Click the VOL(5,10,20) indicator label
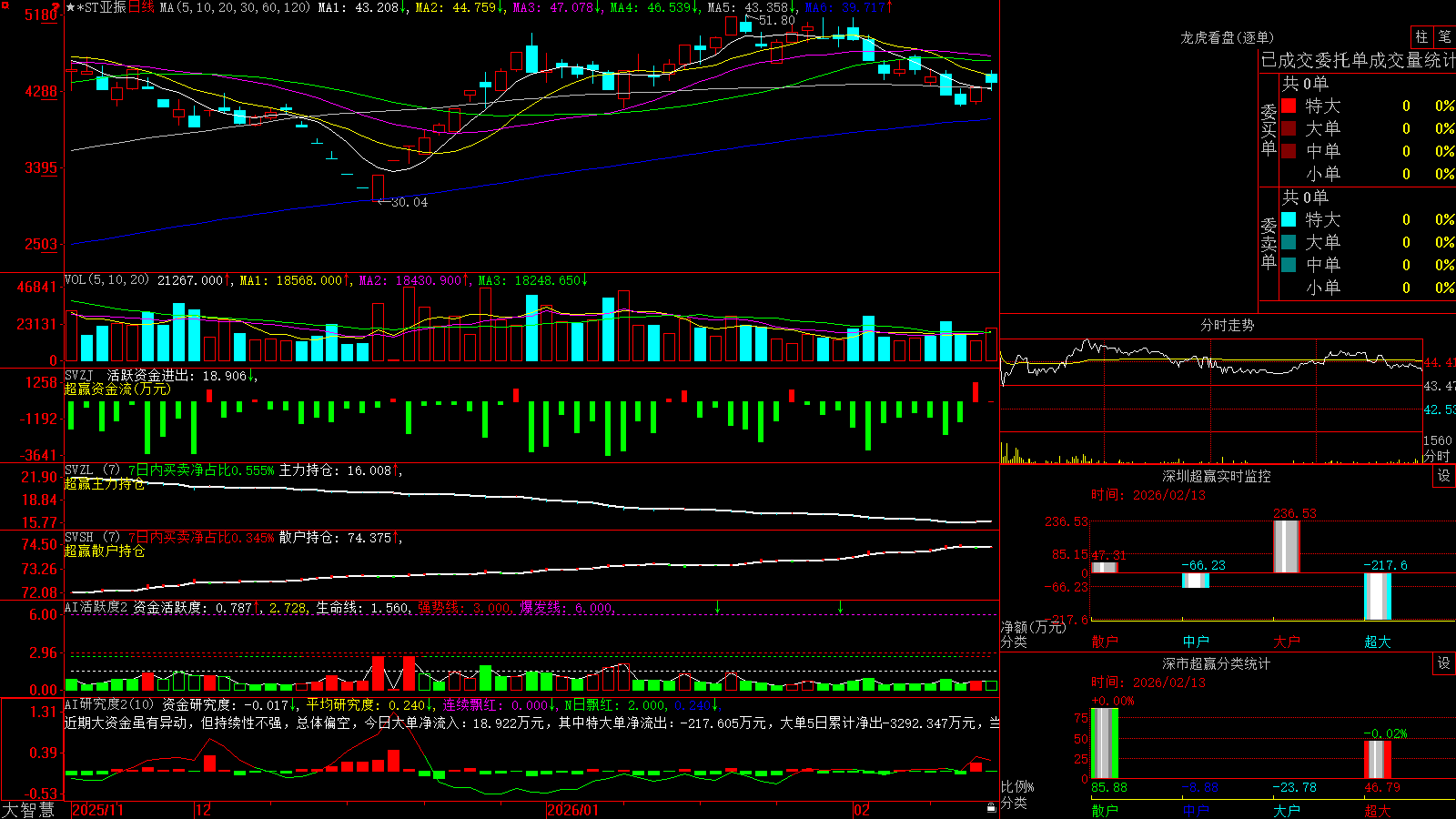Image resolution: width=1456 pixels, height=819 pixels. [x=106, y=279]
